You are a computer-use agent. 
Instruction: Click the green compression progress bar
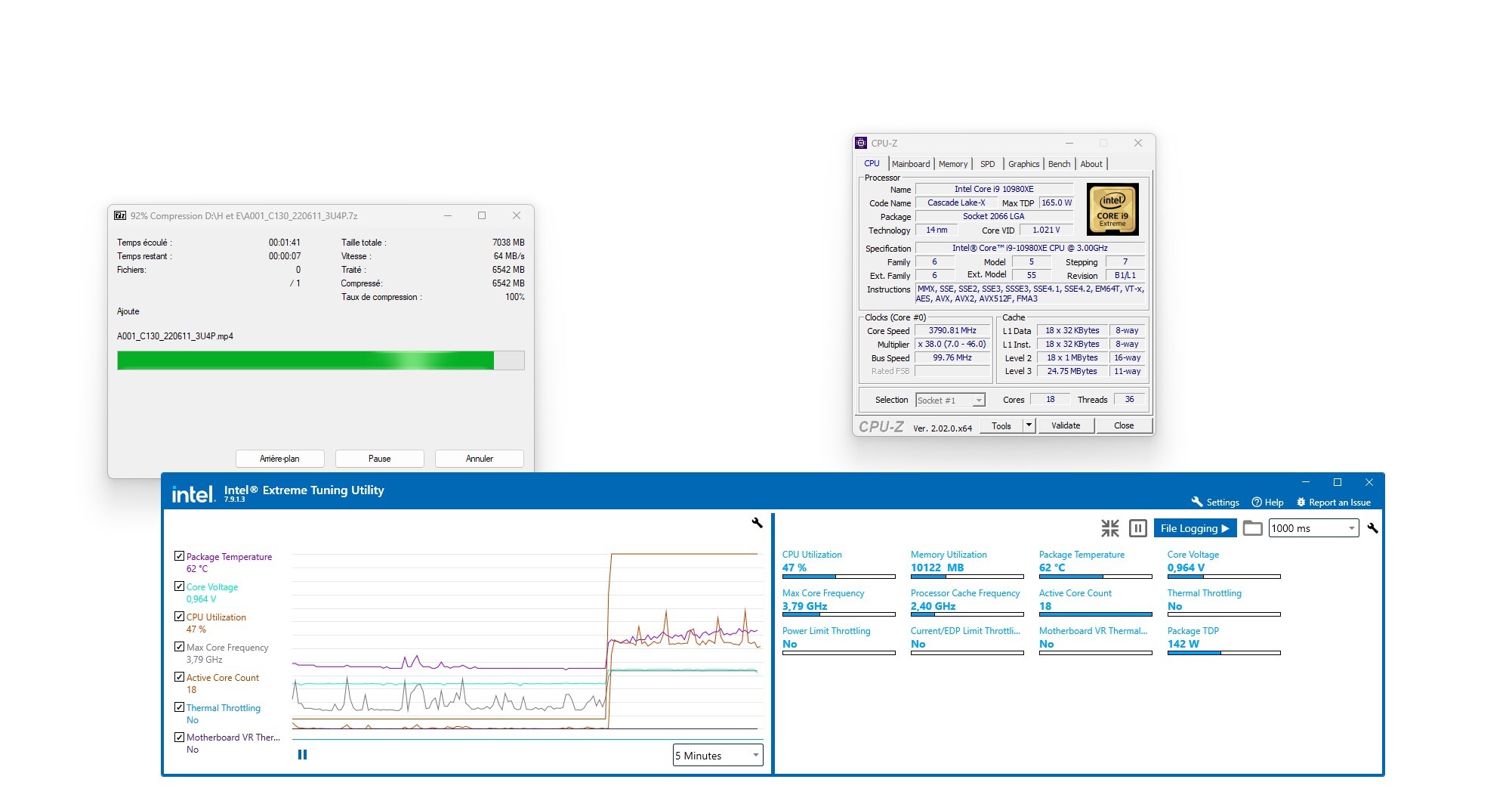tap(321, 360)
